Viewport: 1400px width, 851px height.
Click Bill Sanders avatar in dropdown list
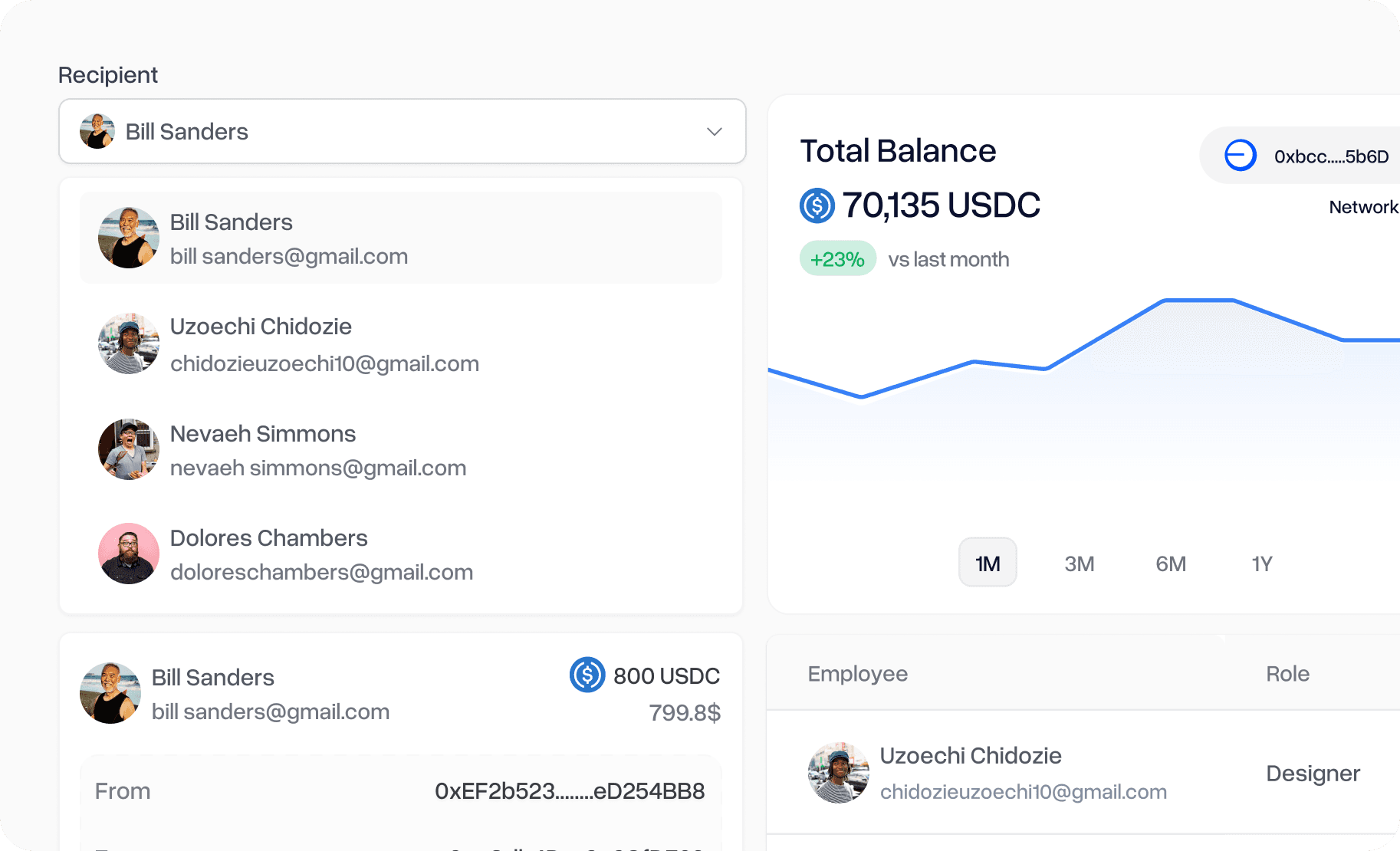pos(129,238)
